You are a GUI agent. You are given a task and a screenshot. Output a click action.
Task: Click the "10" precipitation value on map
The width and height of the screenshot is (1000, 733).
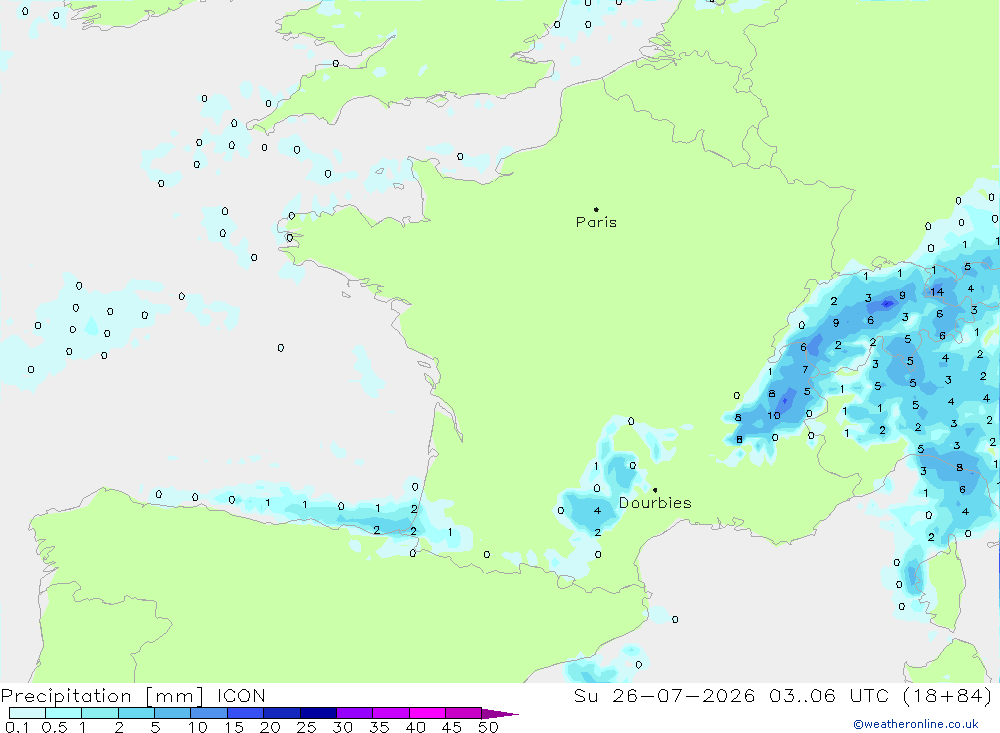(x=774, y=415)
